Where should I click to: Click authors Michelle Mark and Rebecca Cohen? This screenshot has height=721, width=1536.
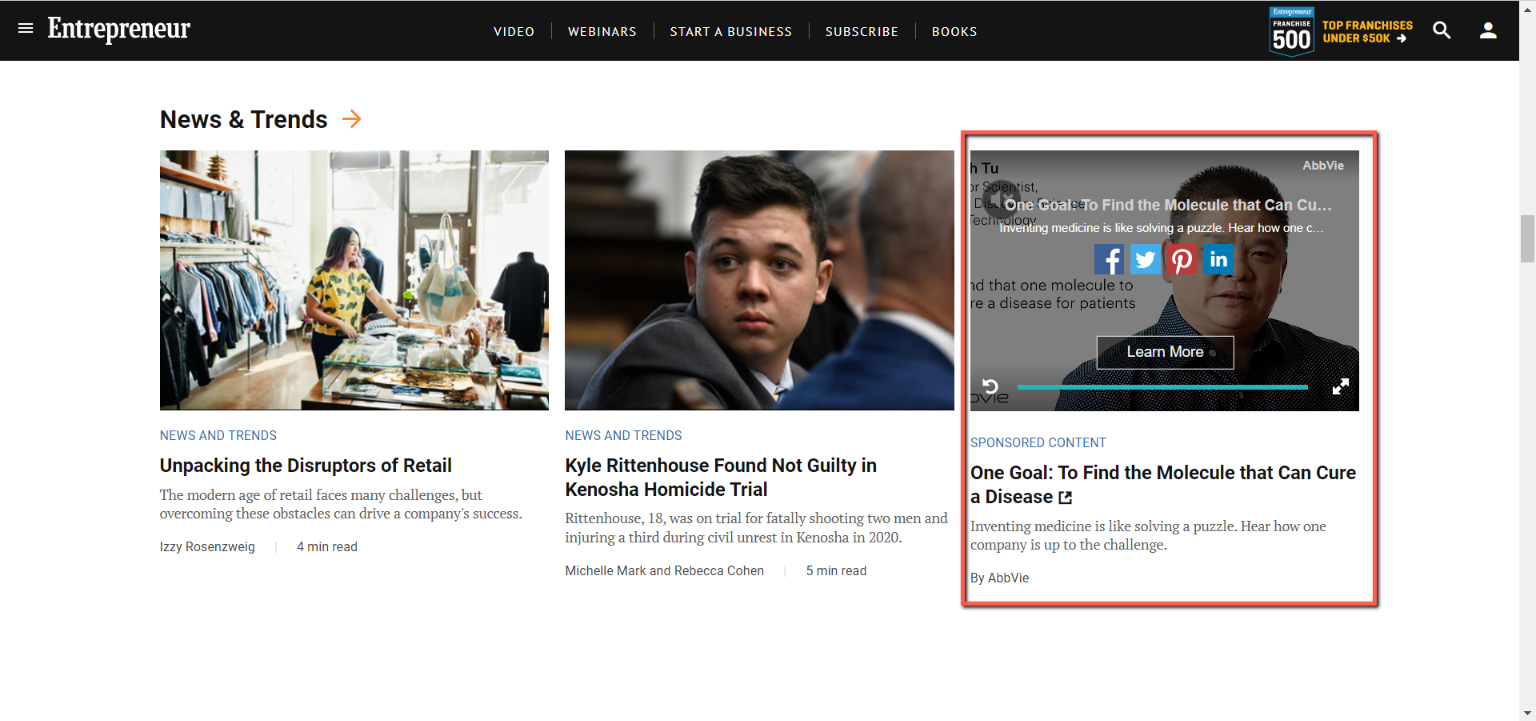click(664, 571)
